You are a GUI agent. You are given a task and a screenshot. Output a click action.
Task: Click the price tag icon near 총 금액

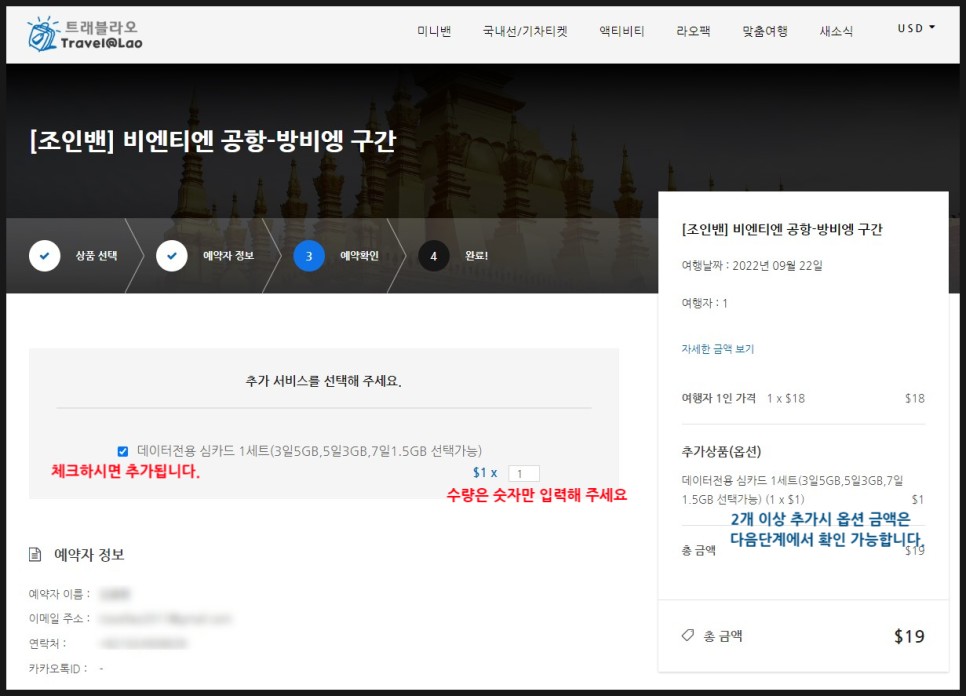687,635
